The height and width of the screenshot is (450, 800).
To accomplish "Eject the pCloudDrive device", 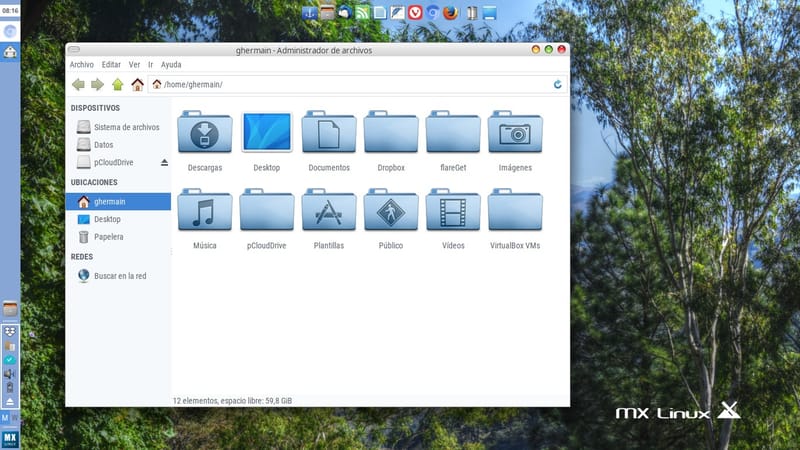I will [x=164, y=162].
